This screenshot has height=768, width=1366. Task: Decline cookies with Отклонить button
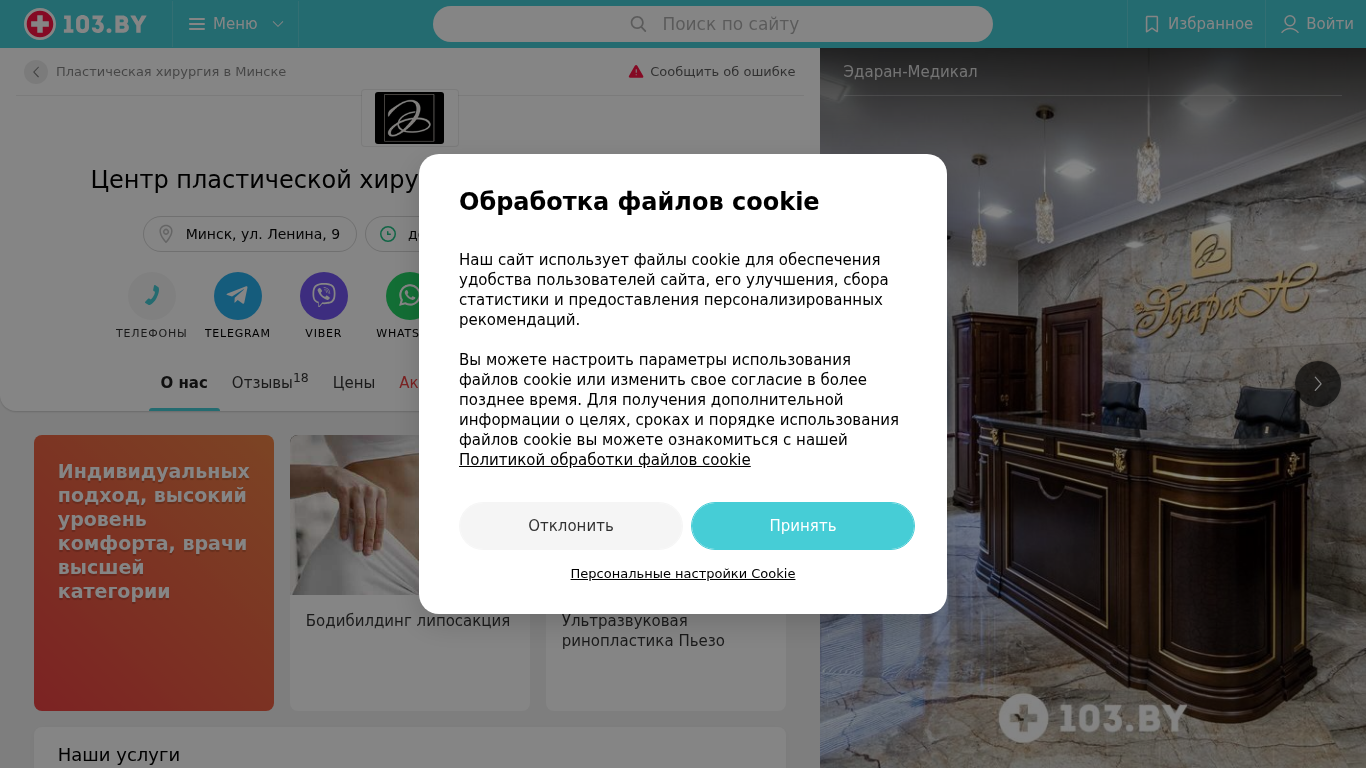(x=571, y=526)
